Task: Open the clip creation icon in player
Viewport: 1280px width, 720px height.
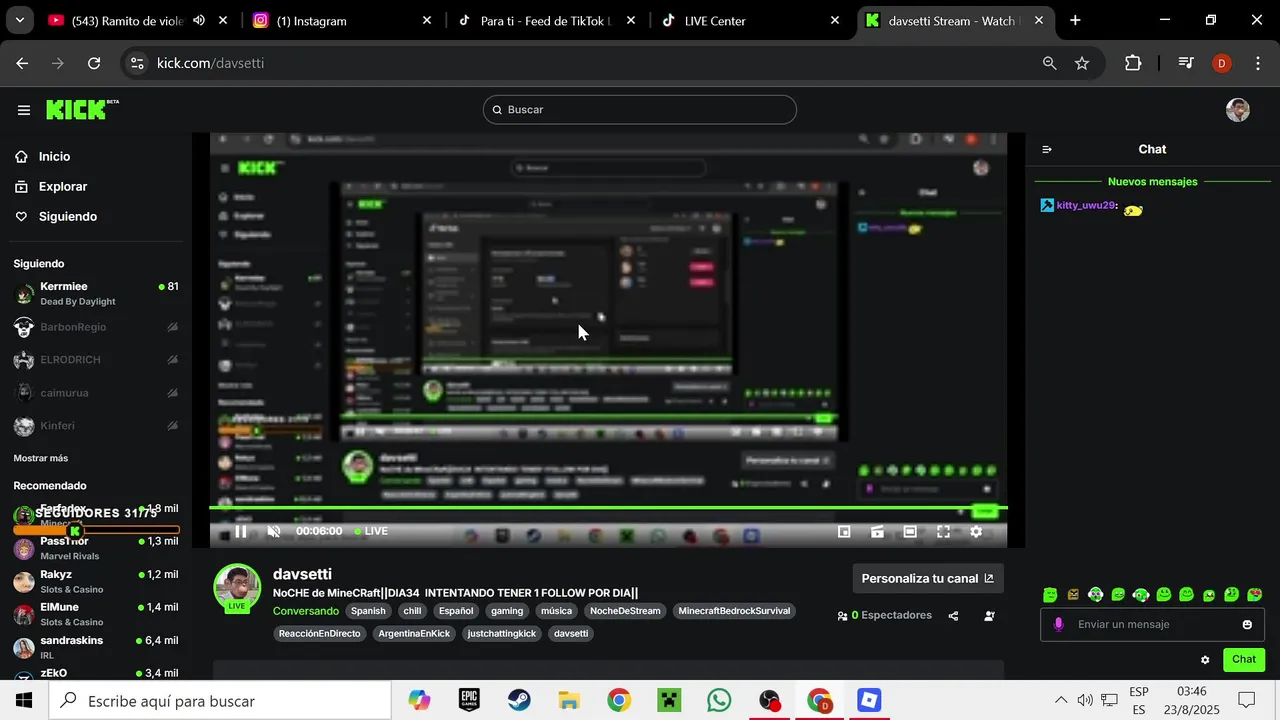Action: (877, 532)
